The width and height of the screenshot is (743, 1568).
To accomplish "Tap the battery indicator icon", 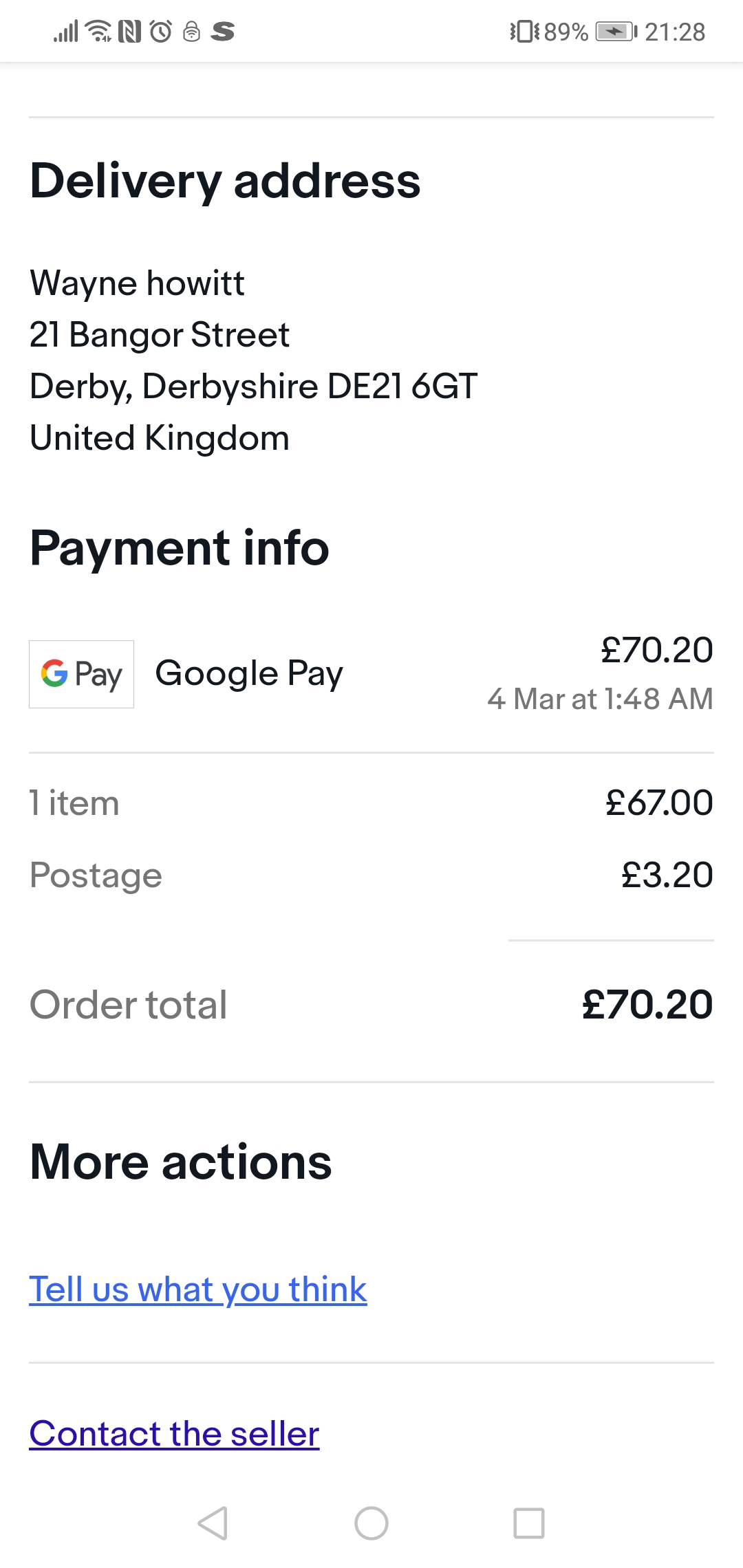I will [x=616, y=32].
